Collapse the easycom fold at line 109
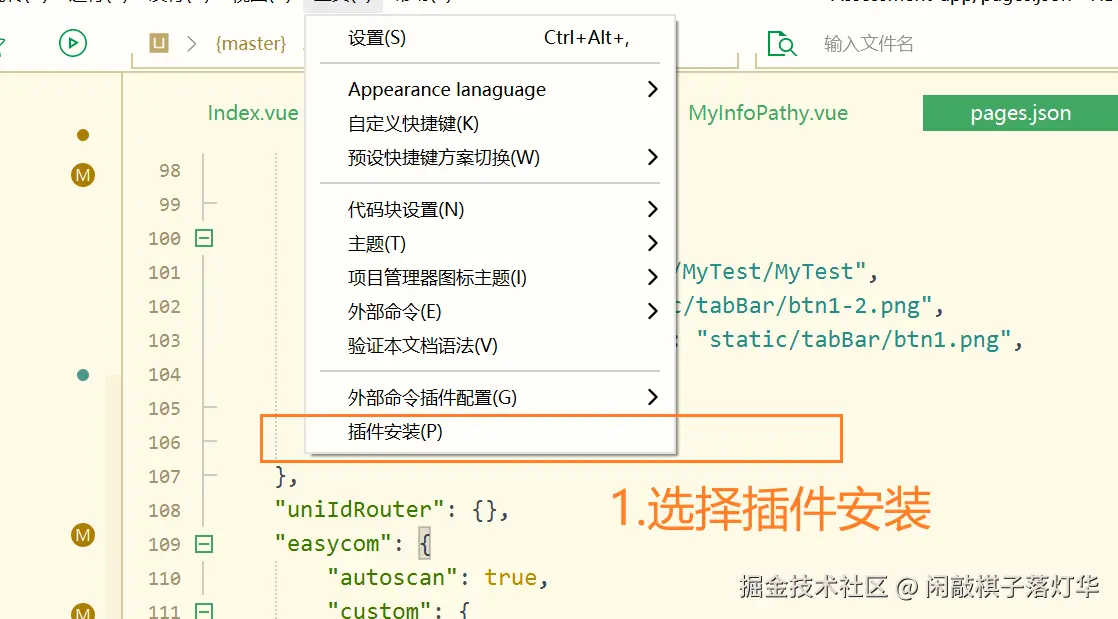The image size is (1118, 619). pyautogui.click(x=204, y=544)
